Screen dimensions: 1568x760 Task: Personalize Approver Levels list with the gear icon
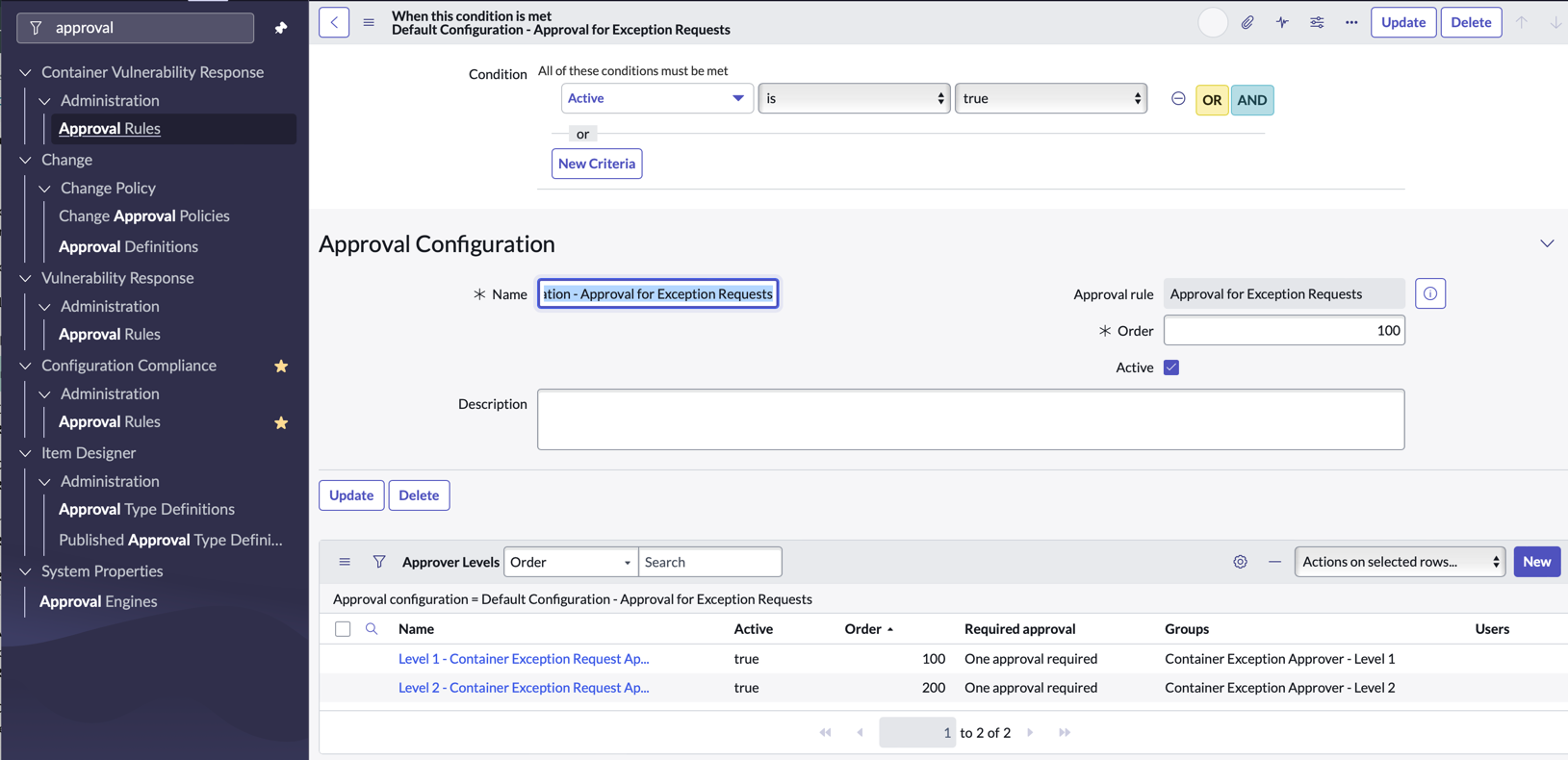pyautogui.click(x=1240, y=562)
